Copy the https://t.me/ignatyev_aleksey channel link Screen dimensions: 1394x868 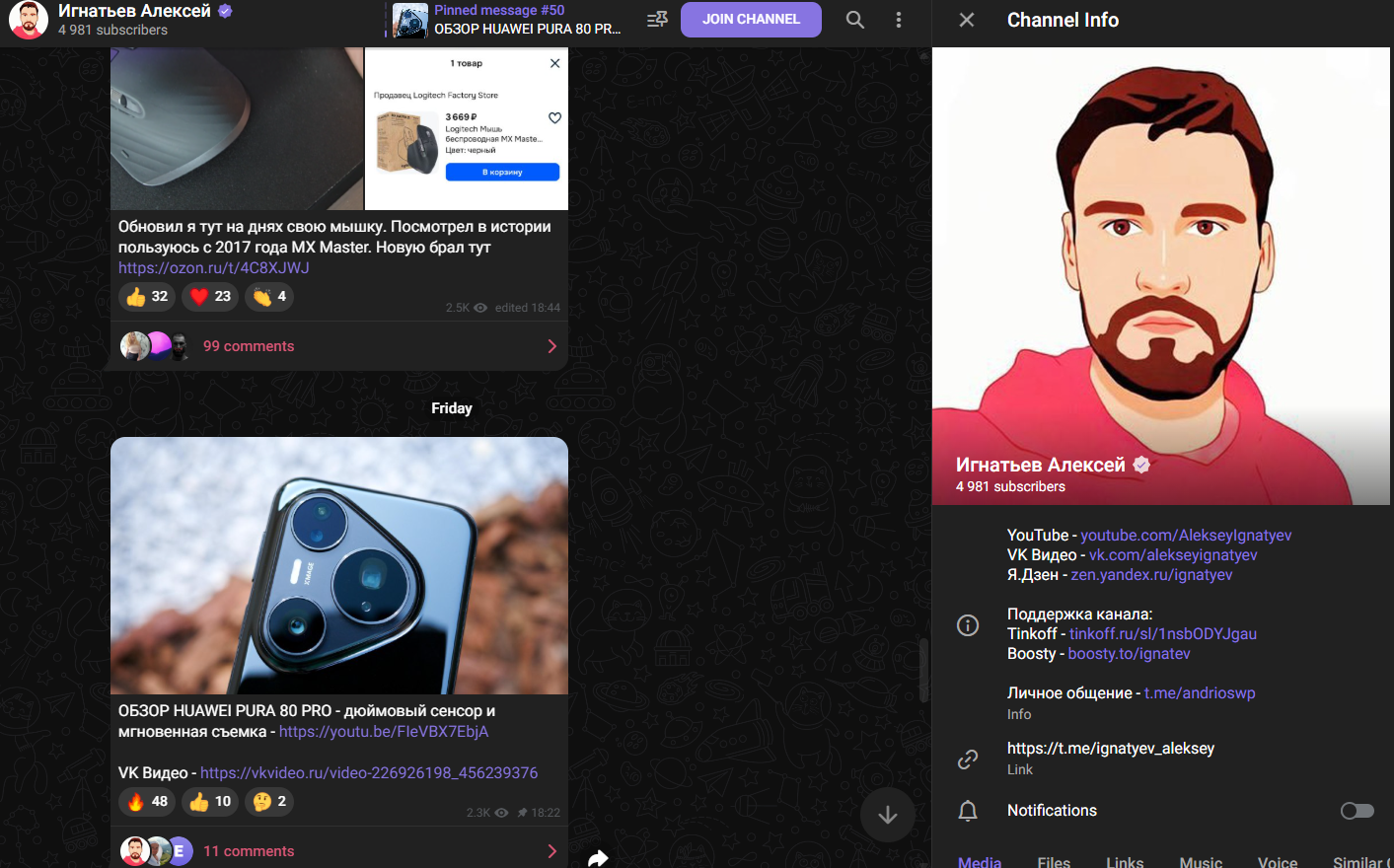[1111, 749]
